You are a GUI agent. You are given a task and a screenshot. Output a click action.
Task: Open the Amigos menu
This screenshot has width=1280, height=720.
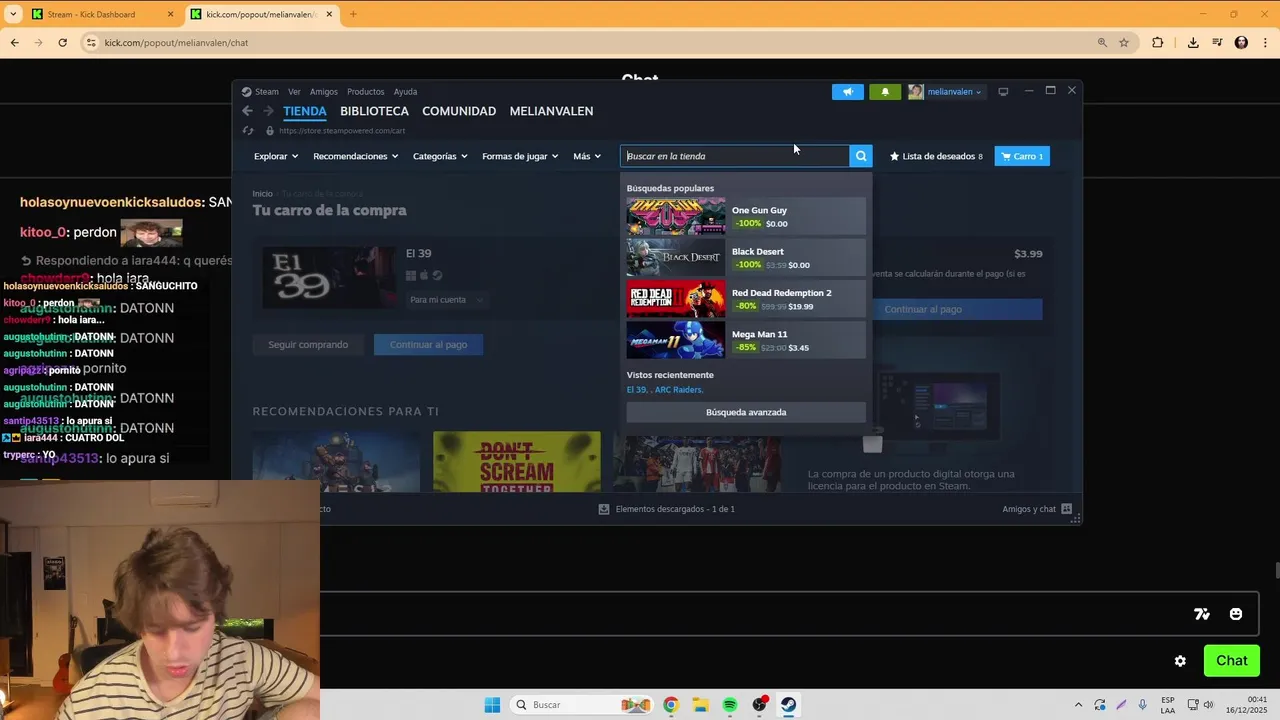click(324, 92)
